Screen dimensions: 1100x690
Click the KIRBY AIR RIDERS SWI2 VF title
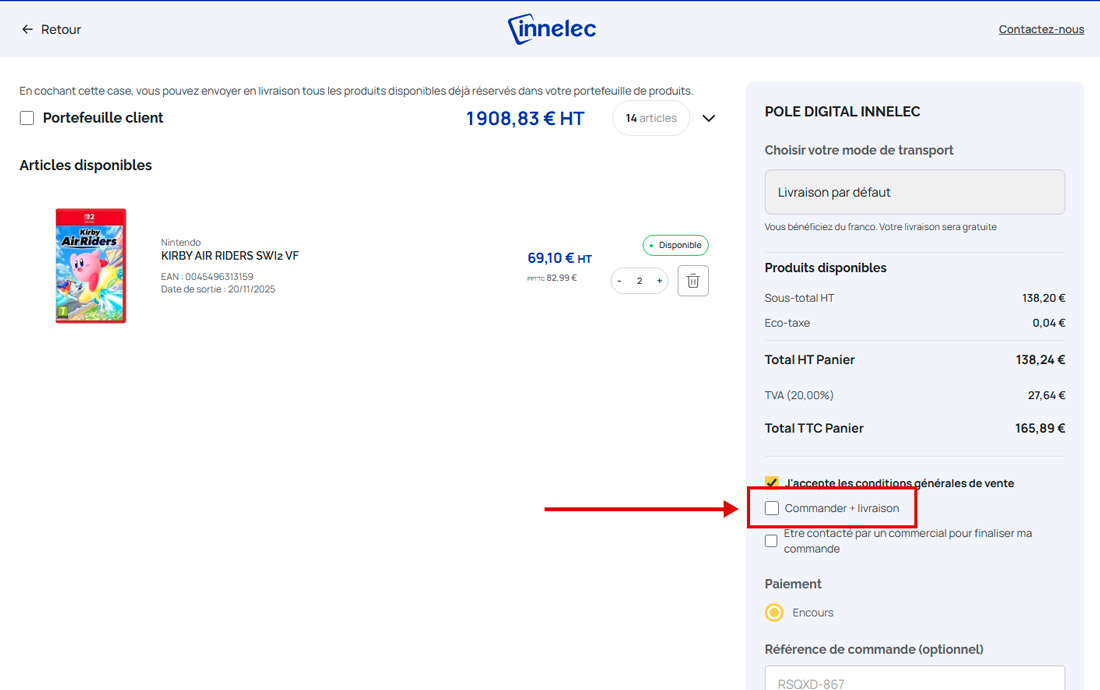coord(230,256)
